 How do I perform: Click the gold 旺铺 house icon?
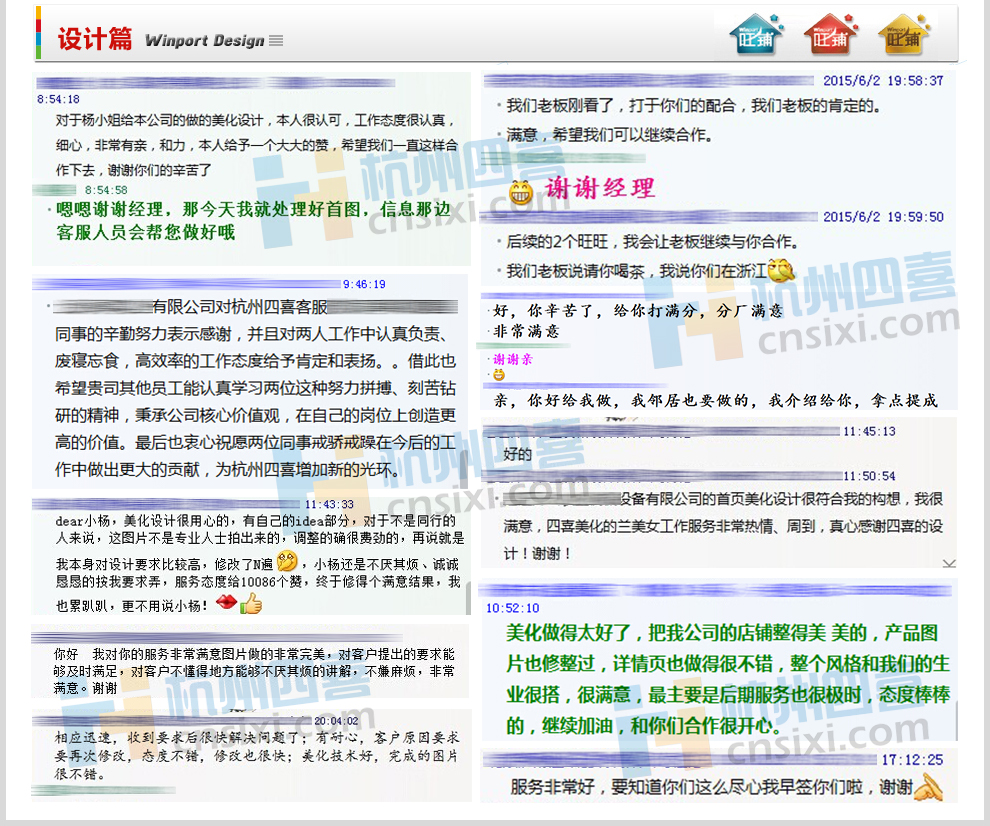904,35
